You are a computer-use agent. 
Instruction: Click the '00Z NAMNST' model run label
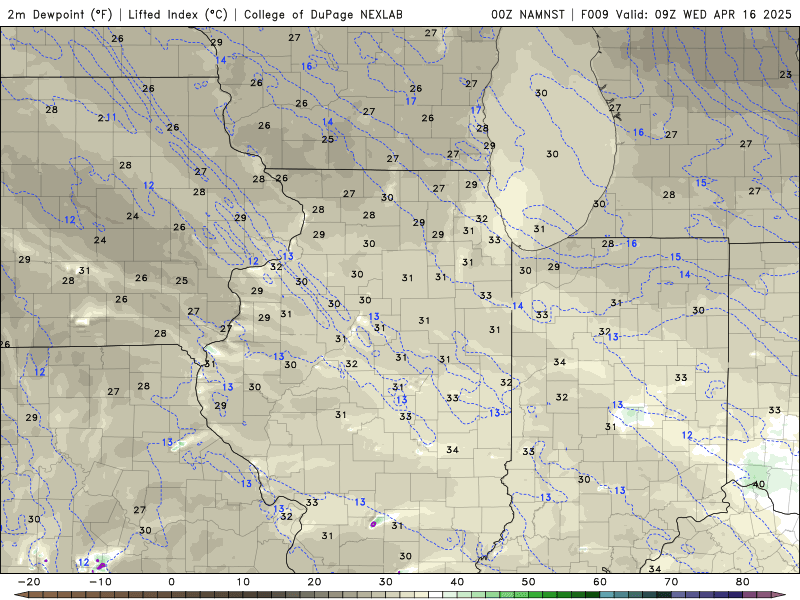[528, 15]
